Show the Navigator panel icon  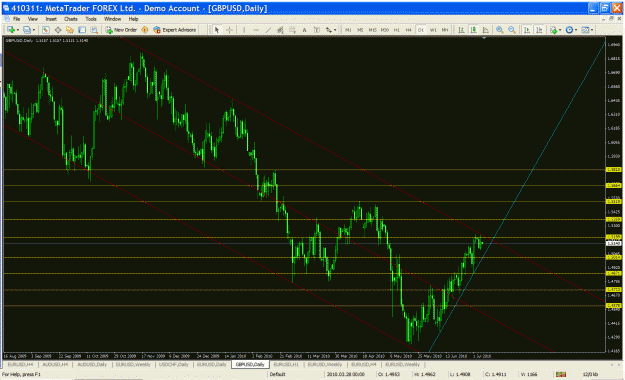point(70,30)
